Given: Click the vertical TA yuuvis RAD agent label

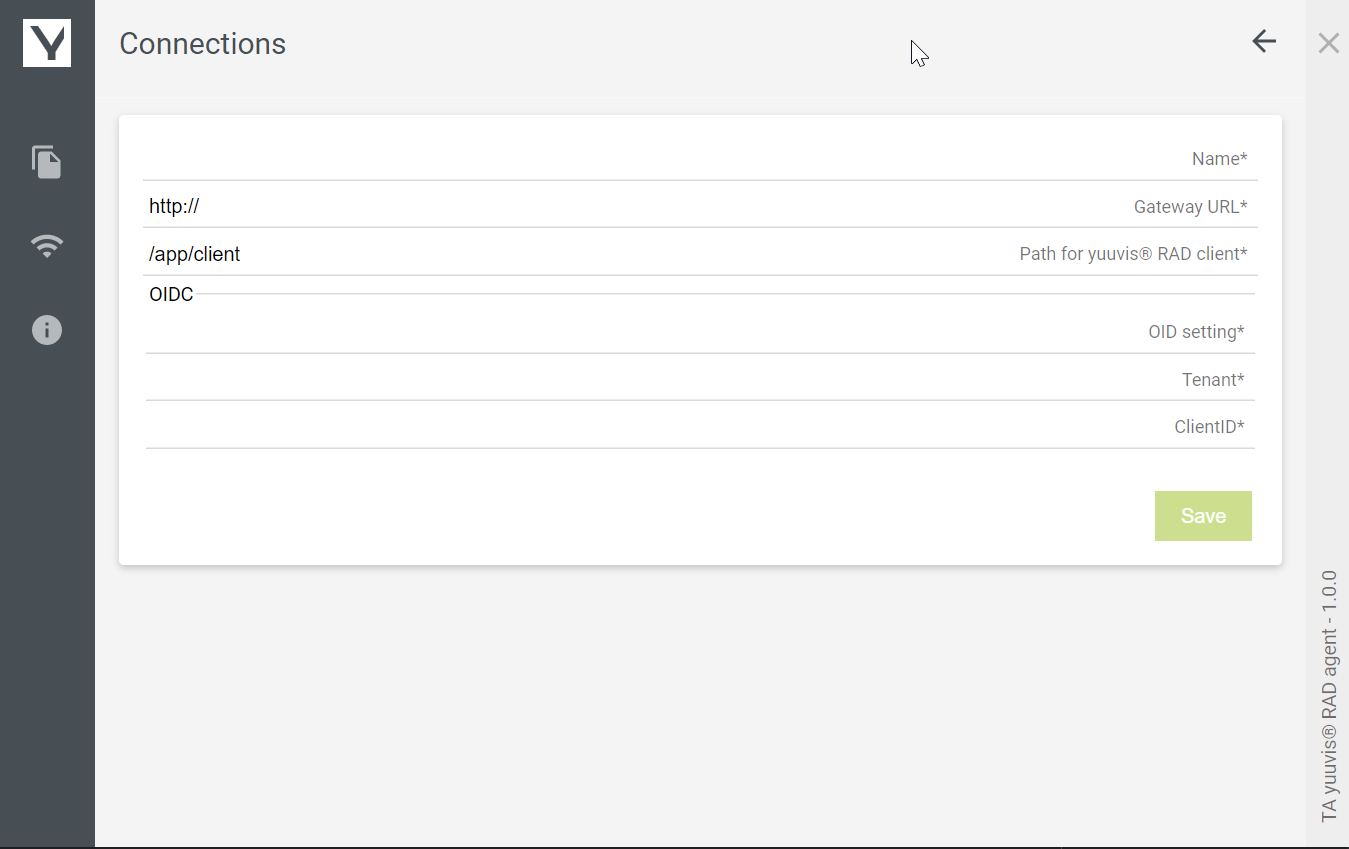Looking at the screenshot, I should [1329, 696].
